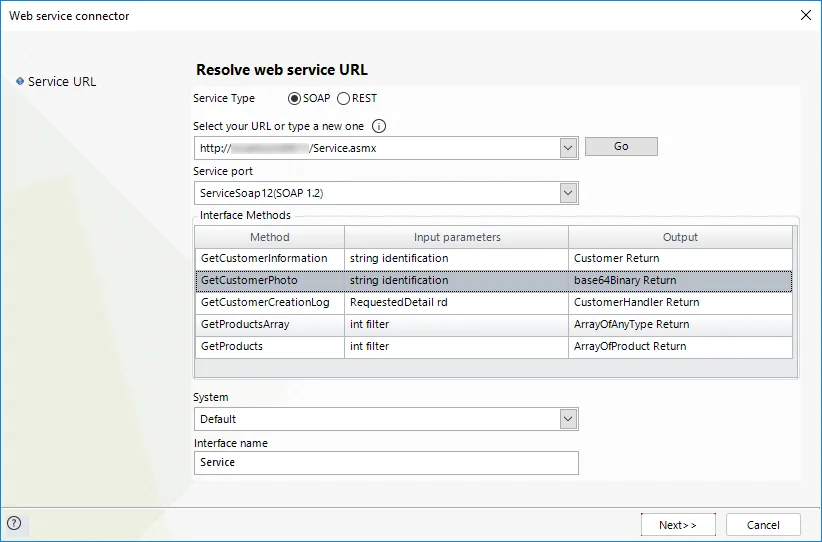
Task: Expand the System dropdown arrow
Action: [568, 419]
